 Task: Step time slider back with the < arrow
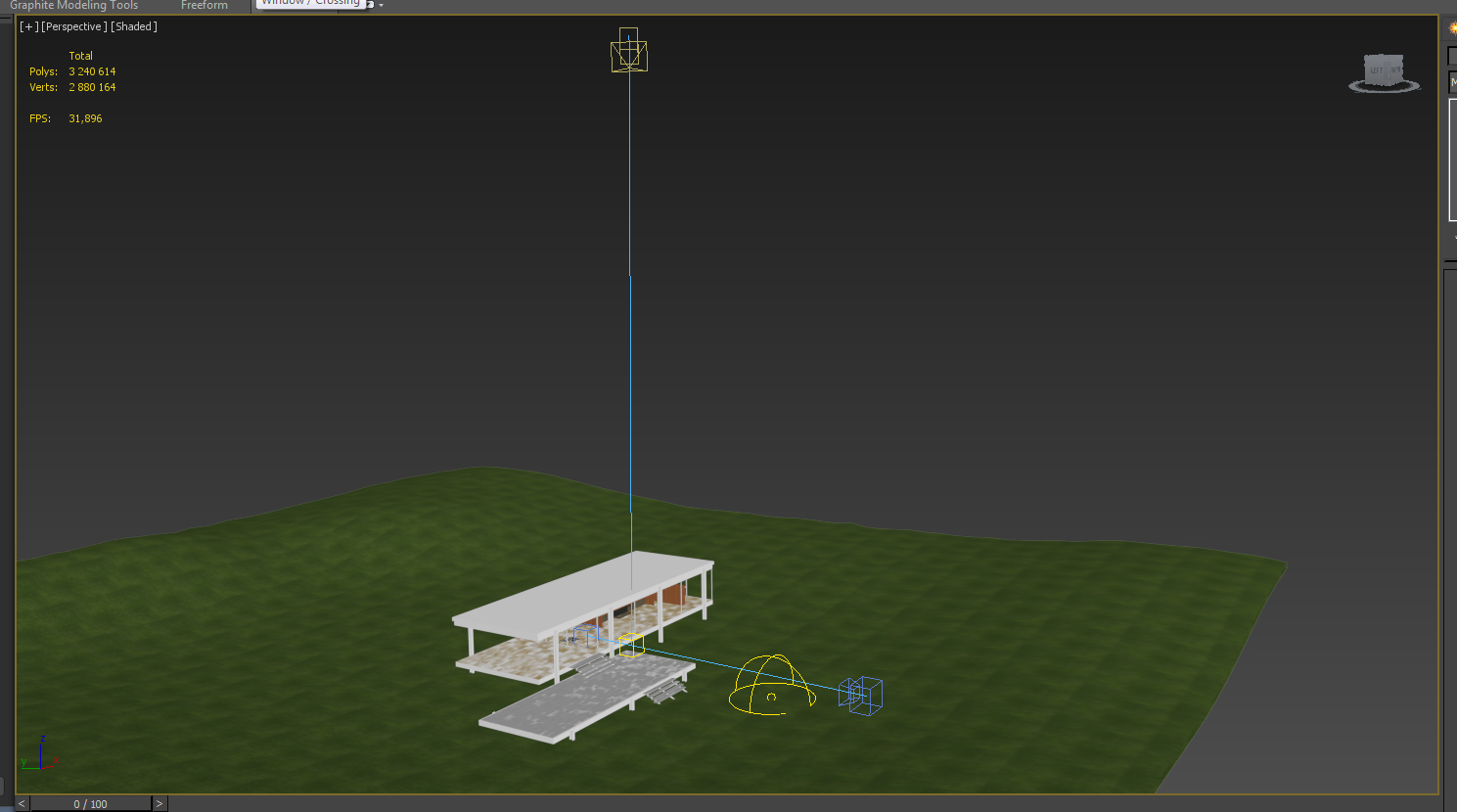click(x=22, y=803)
